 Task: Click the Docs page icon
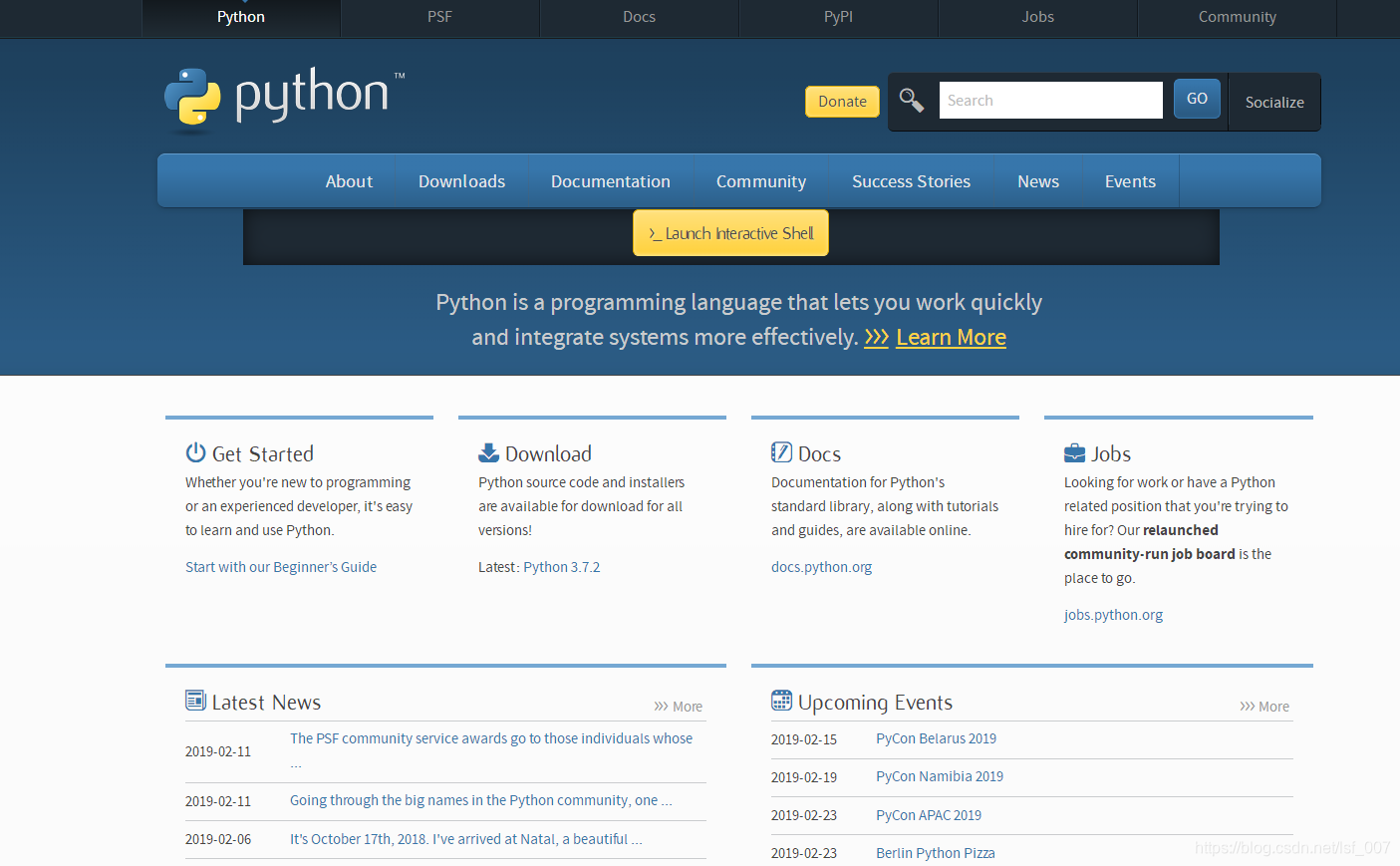pos(781,452)
